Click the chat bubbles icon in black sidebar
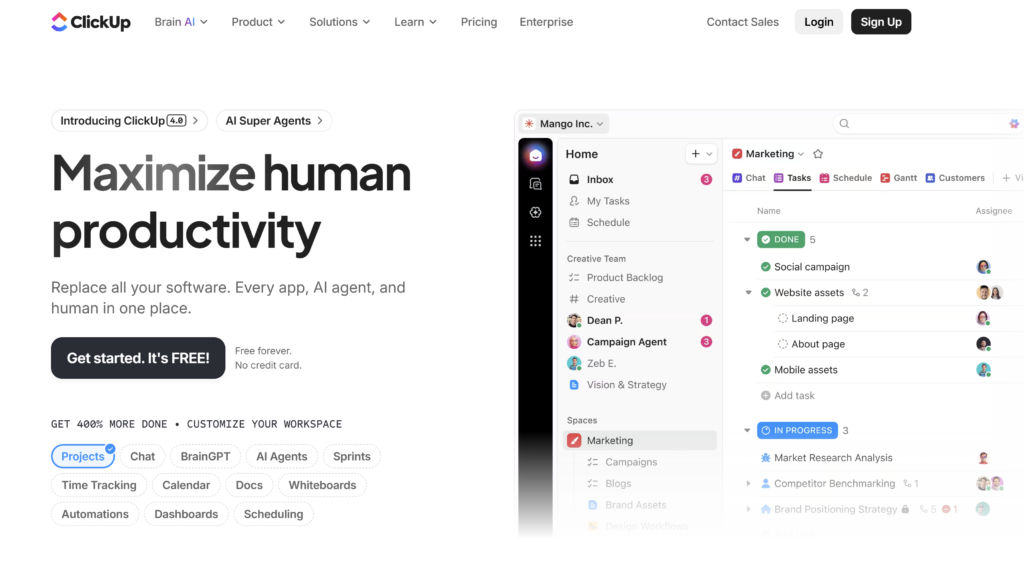The height and width of the screenshot is (570, 1024). click(x=536, y=184)
